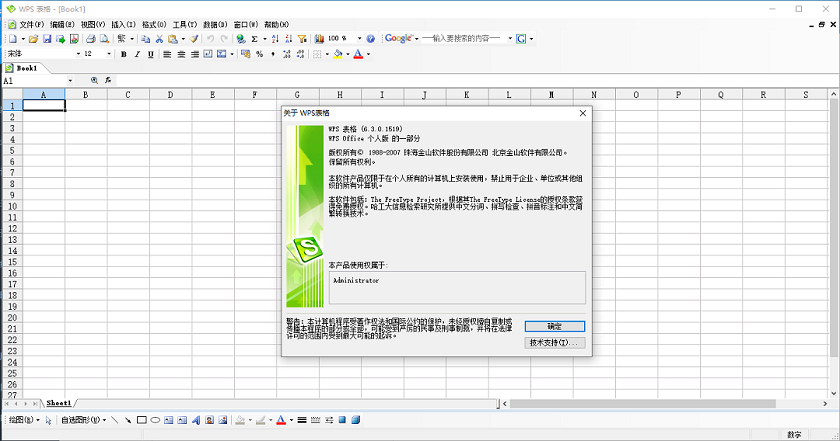Click the font color A on drawing toolbar
Screen dimensions: 840x441
coord(281,420)
